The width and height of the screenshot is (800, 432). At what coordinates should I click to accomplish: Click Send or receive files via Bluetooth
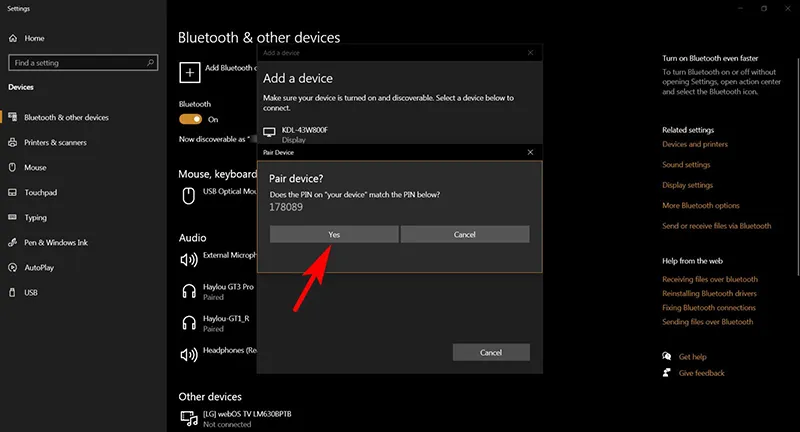(716, 226)
